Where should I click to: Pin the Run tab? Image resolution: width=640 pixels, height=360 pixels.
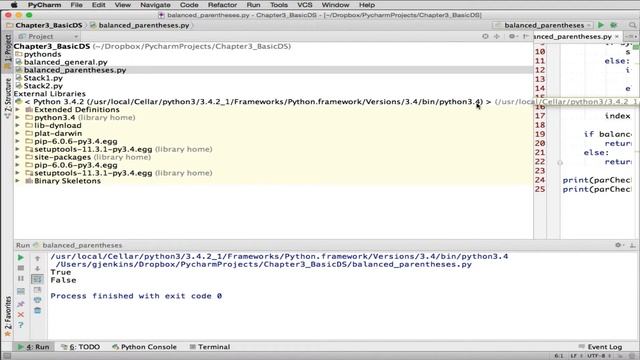pos(20,304)
